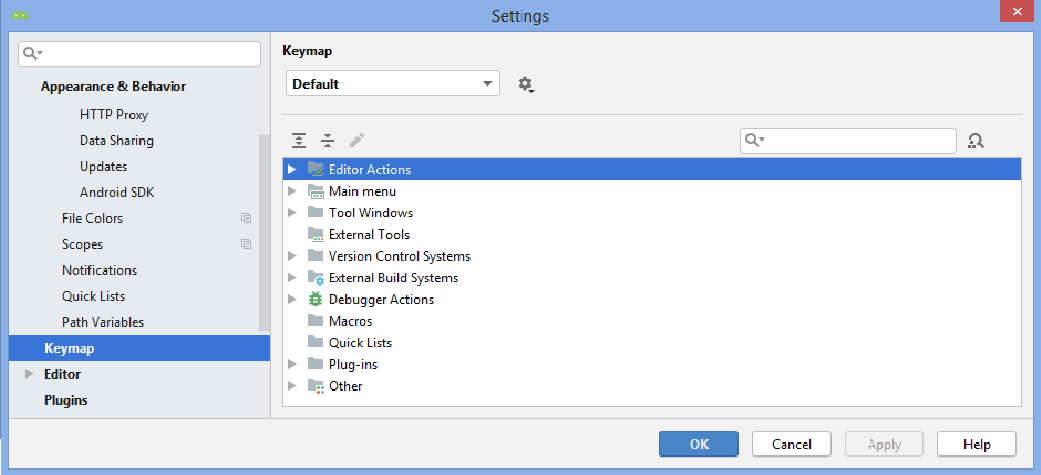Screen dimensions: 1041x475
Task: Select Plugins in the settings sidebar
Action: pyautogui.click(x=66, y=400)
